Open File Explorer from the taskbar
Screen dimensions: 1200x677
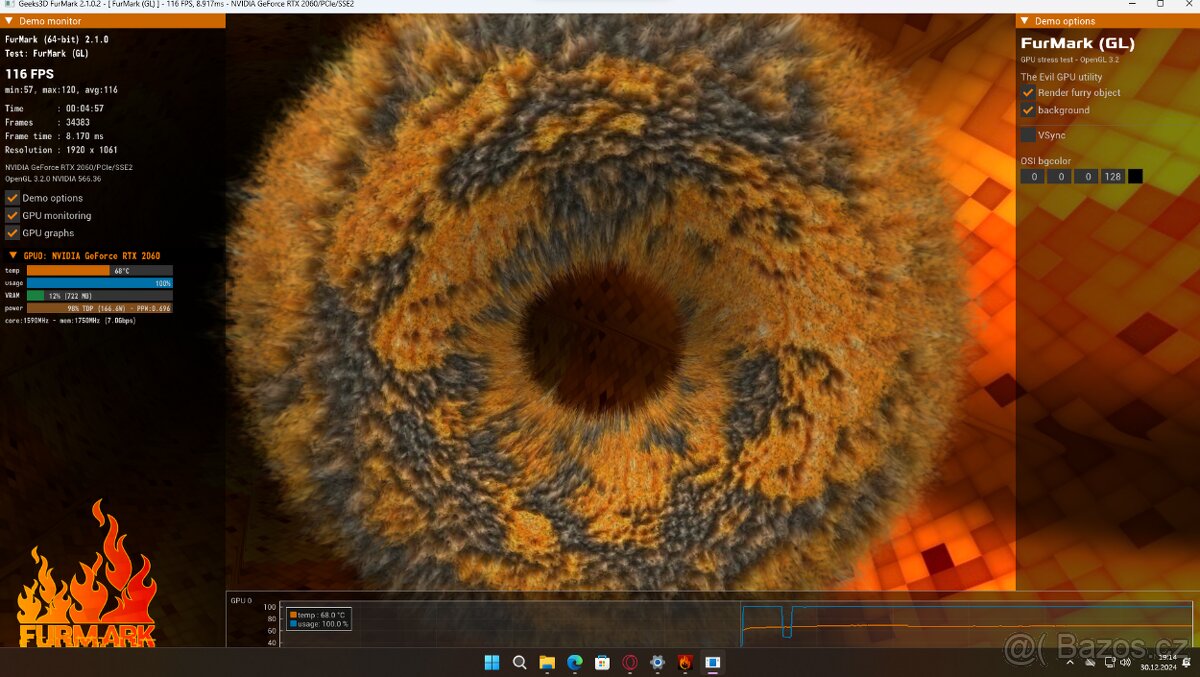point(547,662)
